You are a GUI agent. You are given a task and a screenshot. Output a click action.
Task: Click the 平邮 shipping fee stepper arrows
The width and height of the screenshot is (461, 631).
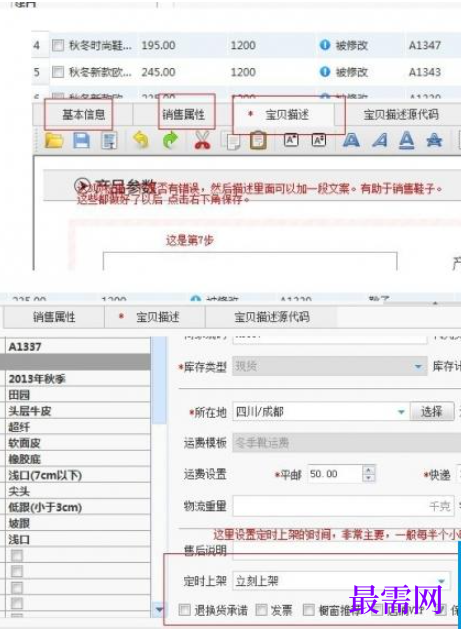(368, 474)
